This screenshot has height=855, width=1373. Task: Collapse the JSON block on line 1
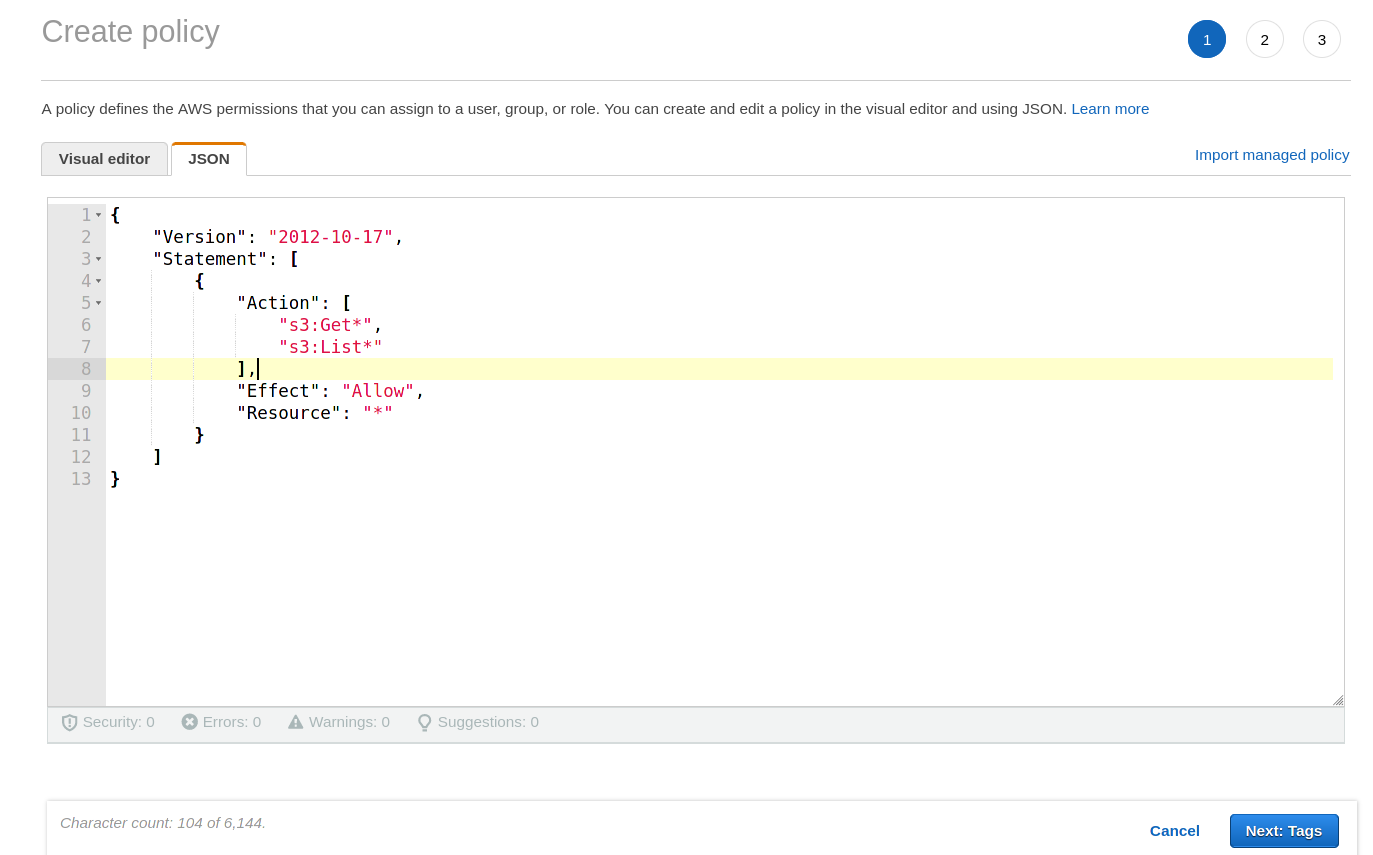coord(98,214)
